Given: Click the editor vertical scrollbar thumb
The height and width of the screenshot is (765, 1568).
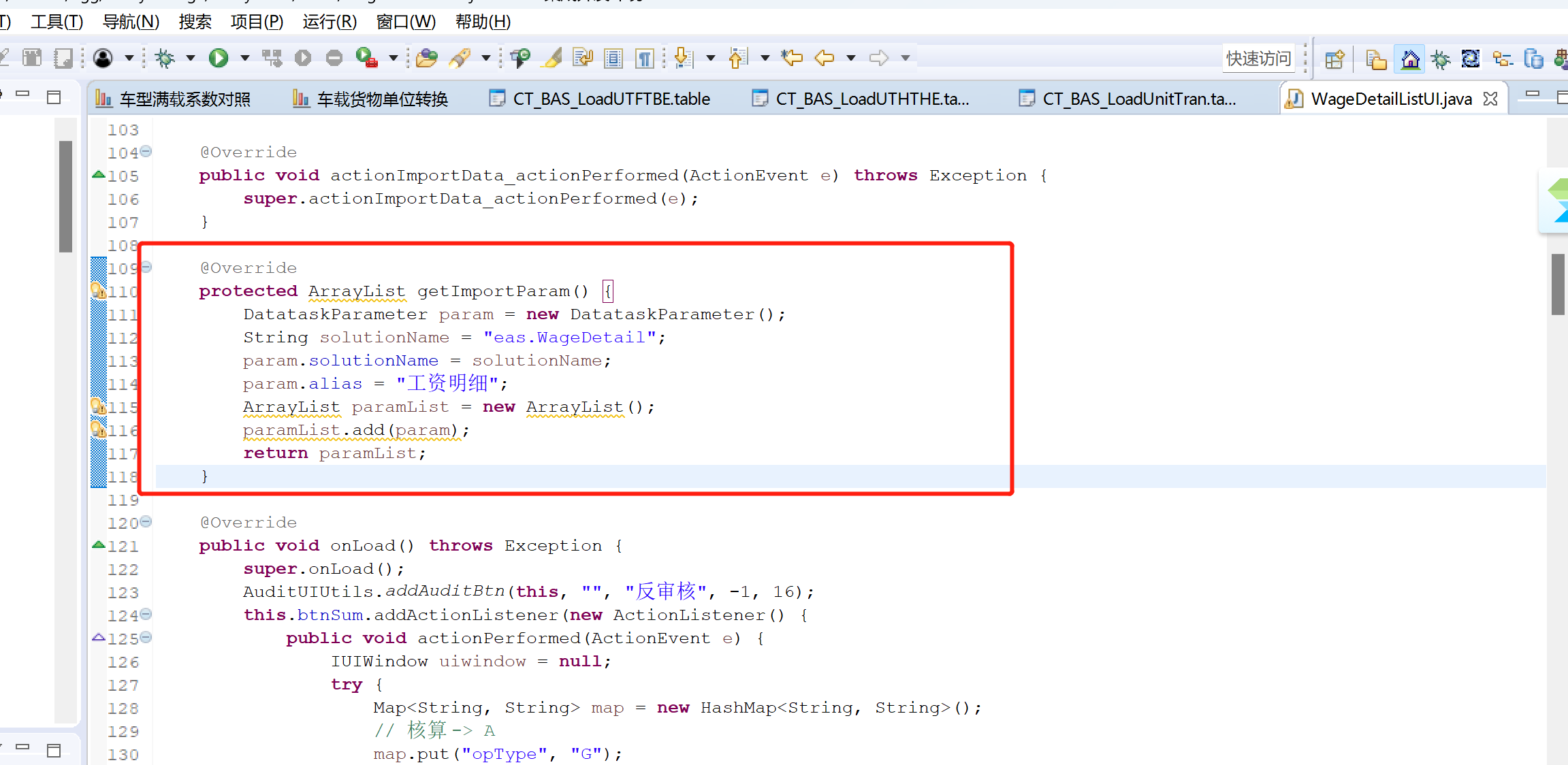Looking at the screenshot, I should pyautogui.click(x=1558, y=284).
